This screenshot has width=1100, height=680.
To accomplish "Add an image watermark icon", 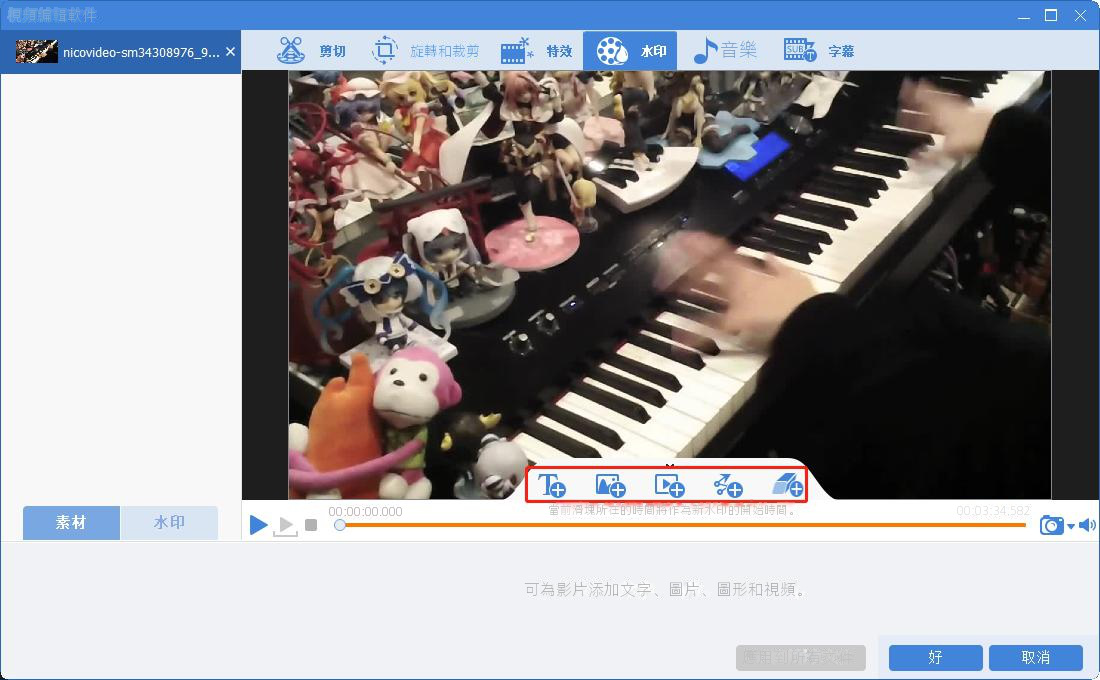I will tap(610, 485).
